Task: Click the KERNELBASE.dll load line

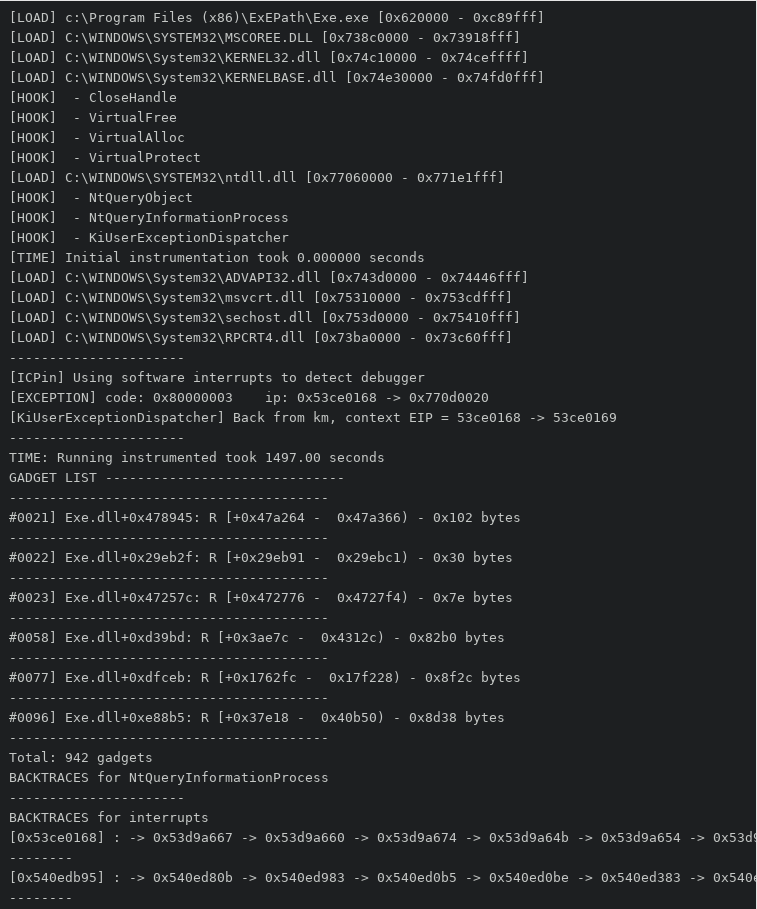Action: pos(276,77)
